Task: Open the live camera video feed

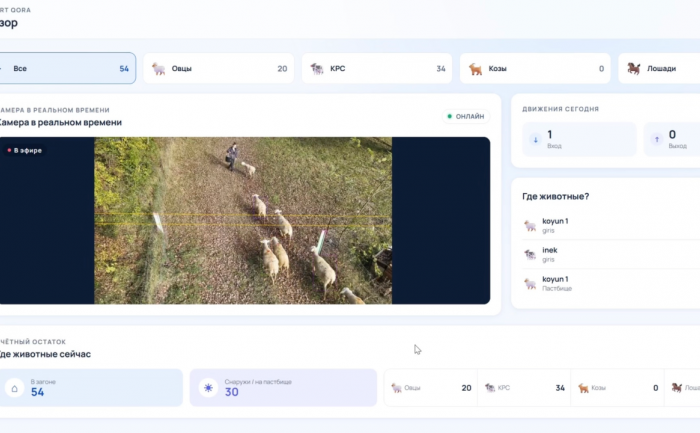Action: (x=245, y=221)
